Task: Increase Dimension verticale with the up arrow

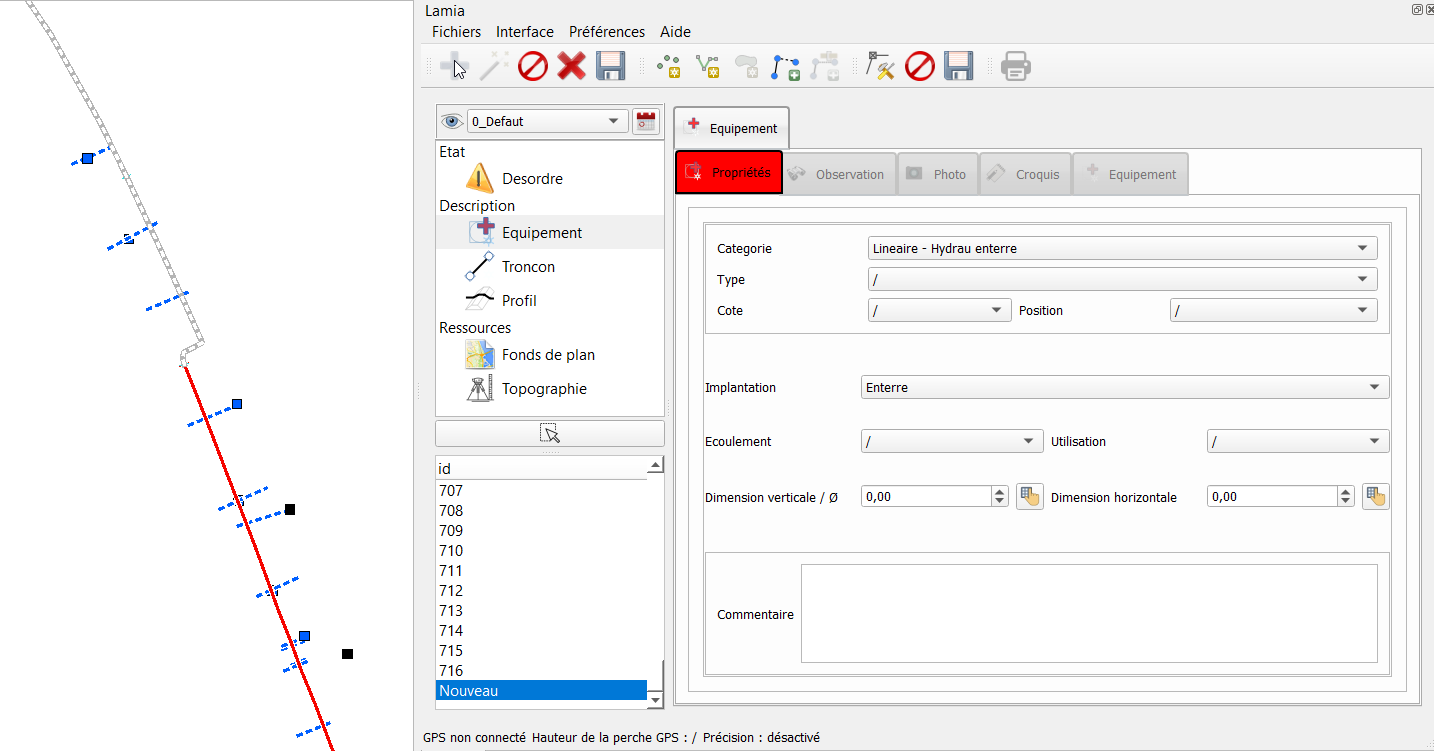Action: (1000, 491)
